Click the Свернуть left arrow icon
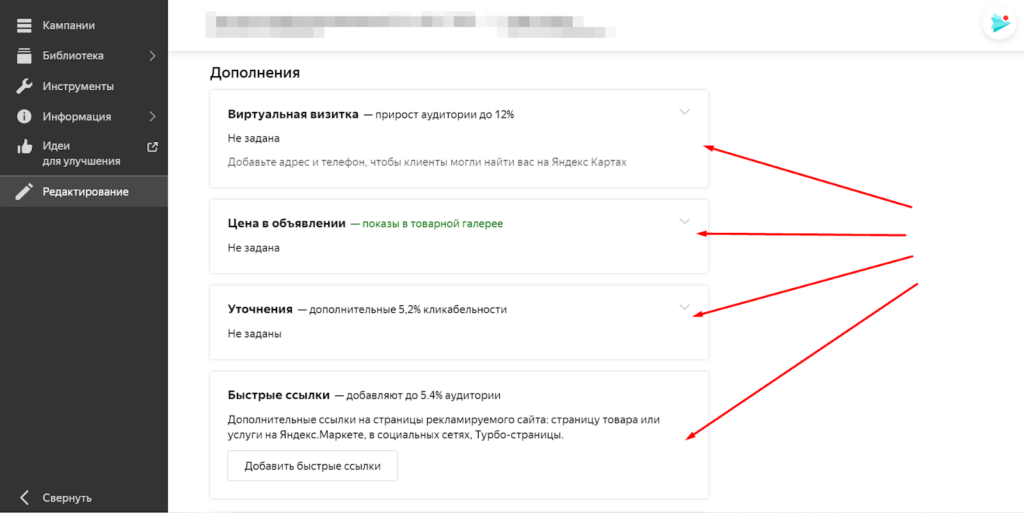The height and width of the screenshot is (513, 1024). [25, 497]
